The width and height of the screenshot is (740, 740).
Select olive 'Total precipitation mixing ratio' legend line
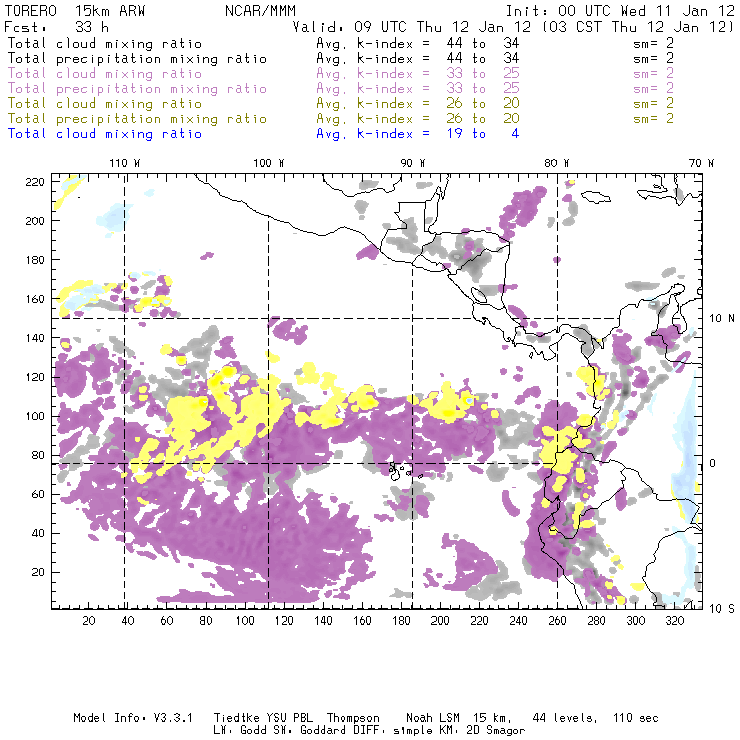[137, 118]
